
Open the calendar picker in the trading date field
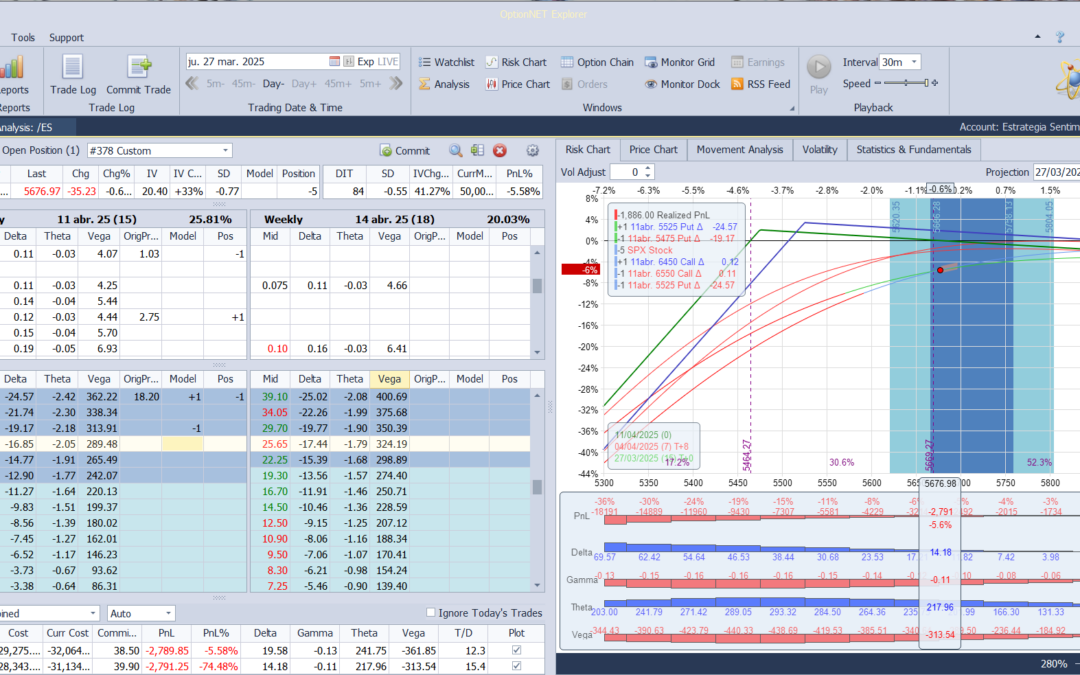(x=334, y=61)
